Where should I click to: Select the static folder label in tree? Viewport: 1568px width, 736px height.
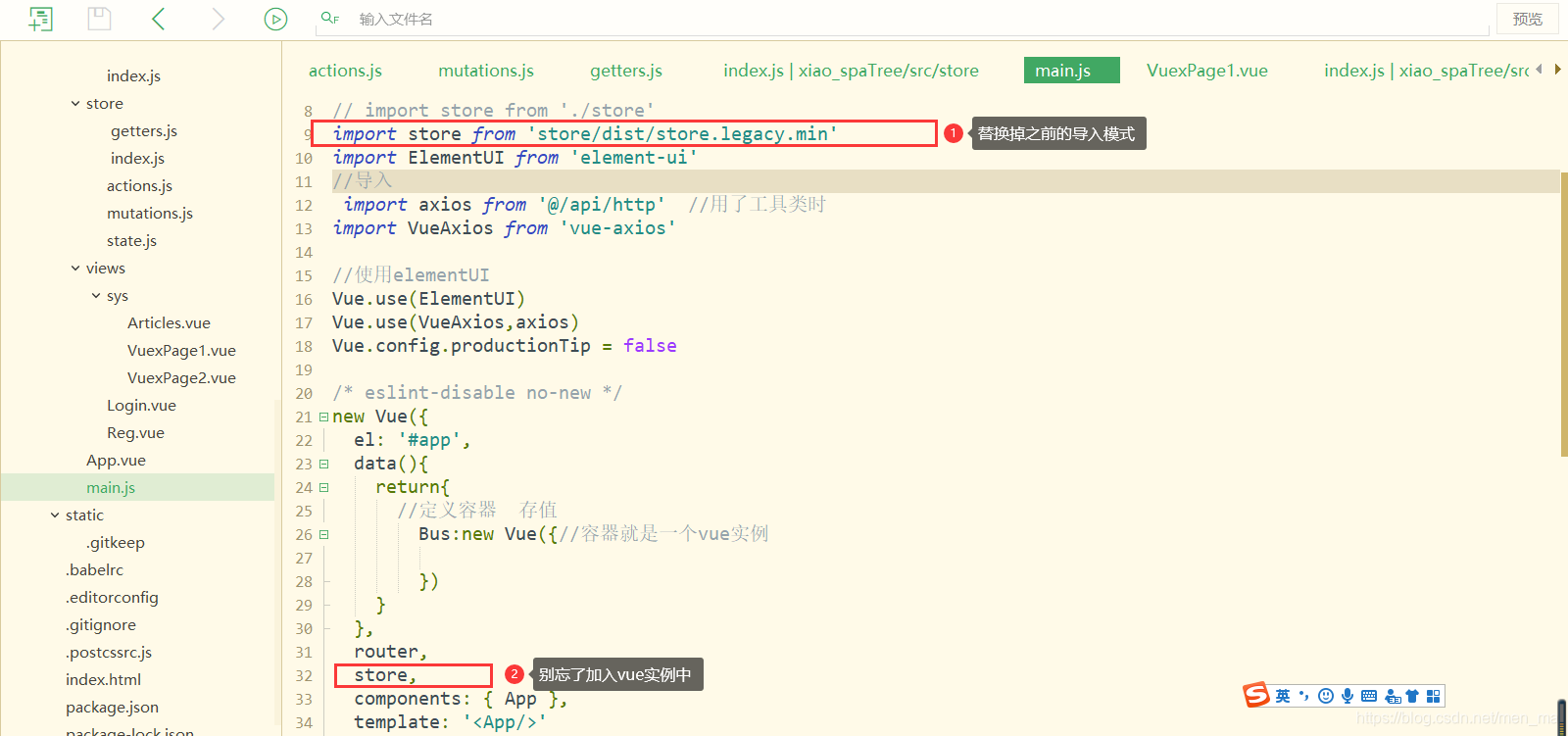[x=84, y=515]
